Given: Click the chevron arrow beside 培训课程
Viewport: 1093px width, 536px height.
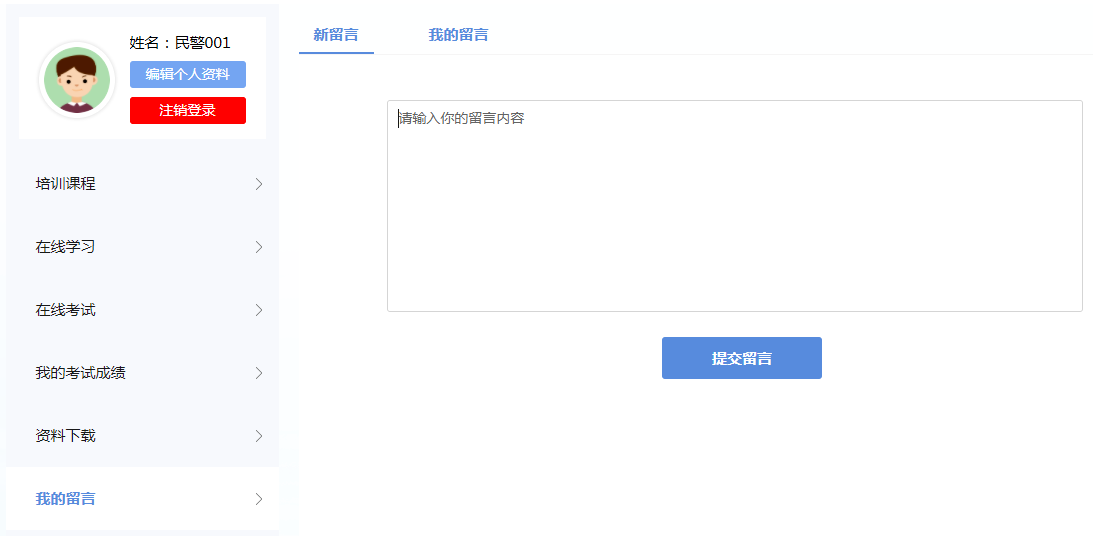Looking at the screenshot, I should [259, 184].
